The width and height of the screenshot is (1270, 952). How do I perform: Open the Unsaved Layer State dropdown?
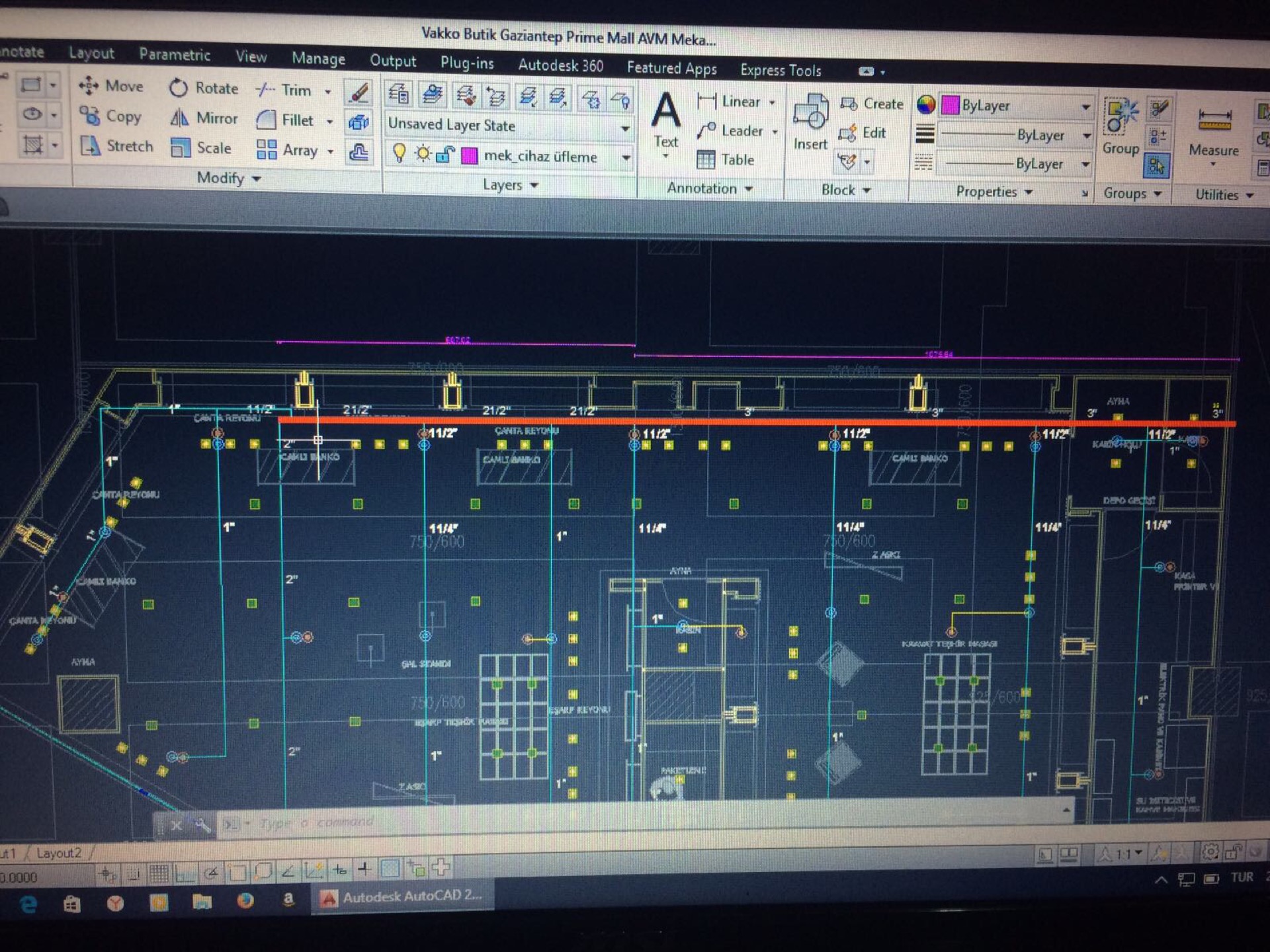(x=509, y=126)
